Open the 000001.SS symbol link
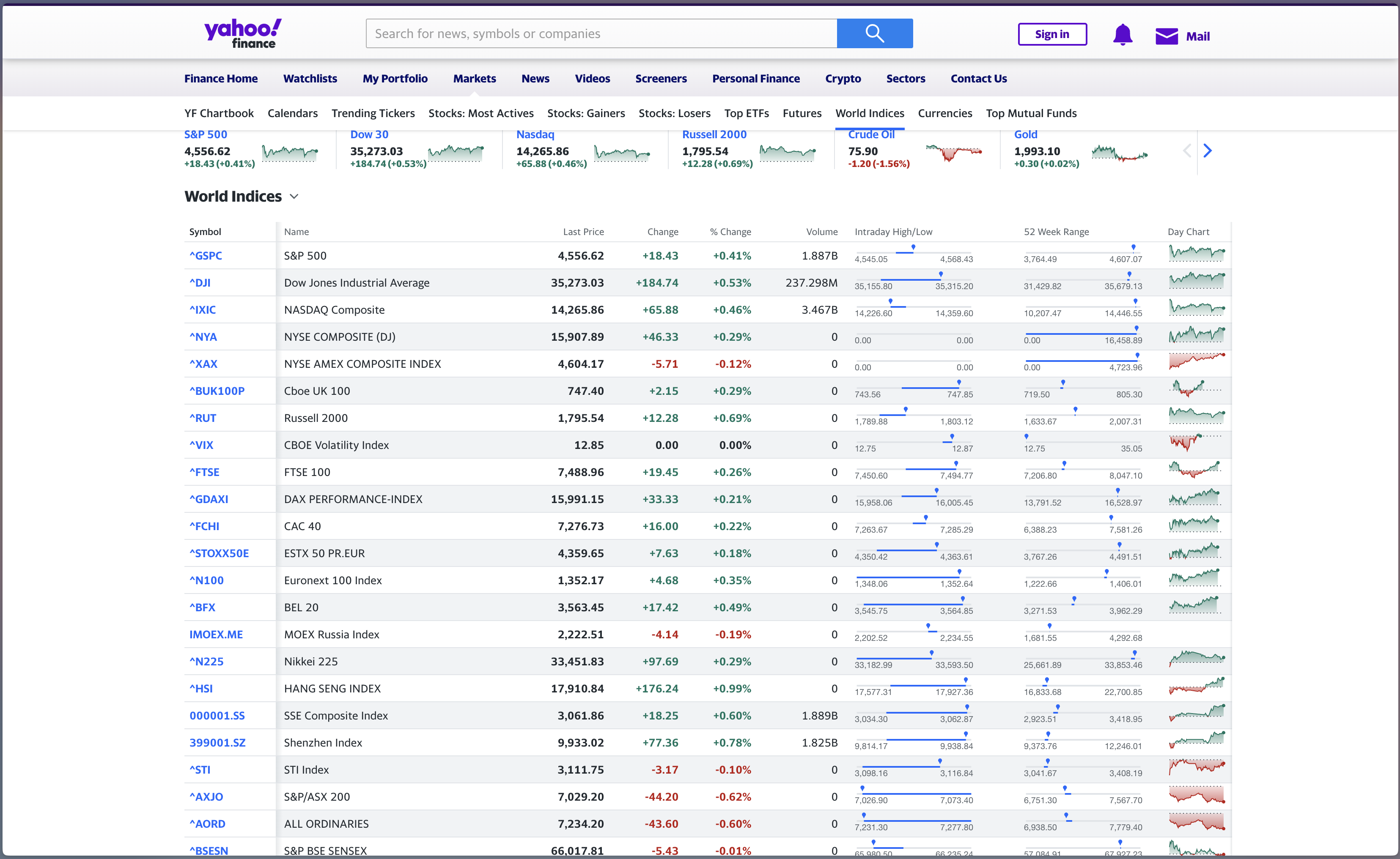 pyautogui.click(x=217, y=716)
